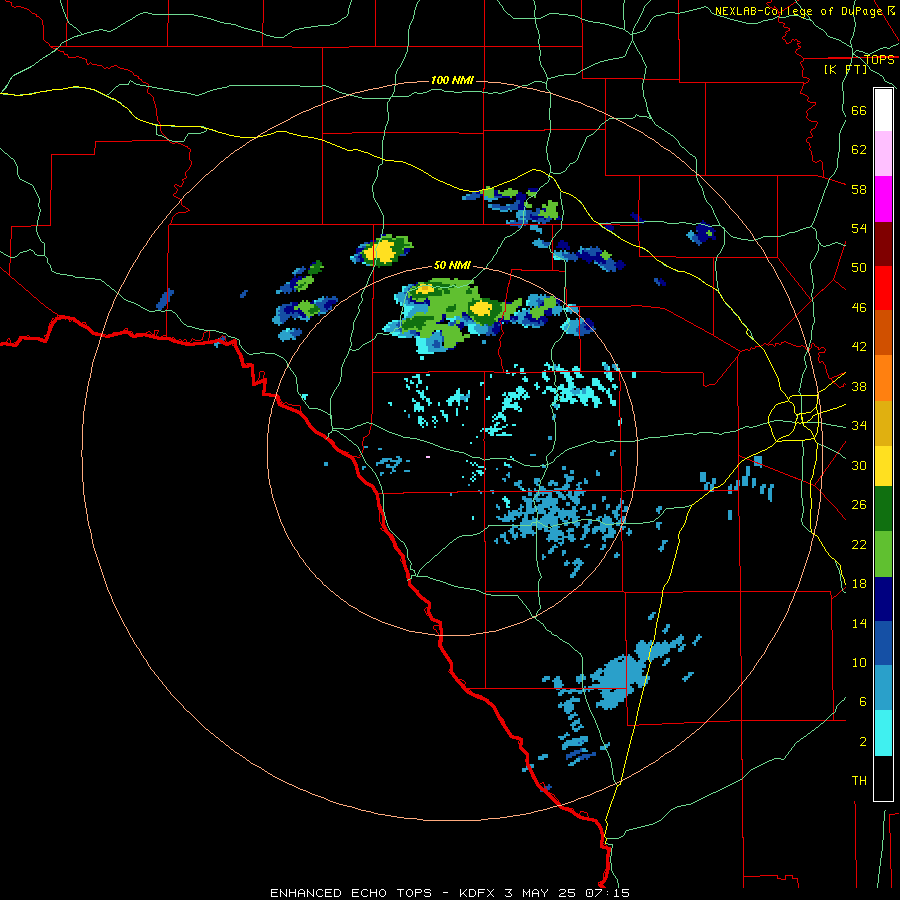Click the light pink legend swatch

[x=883, y=154]
